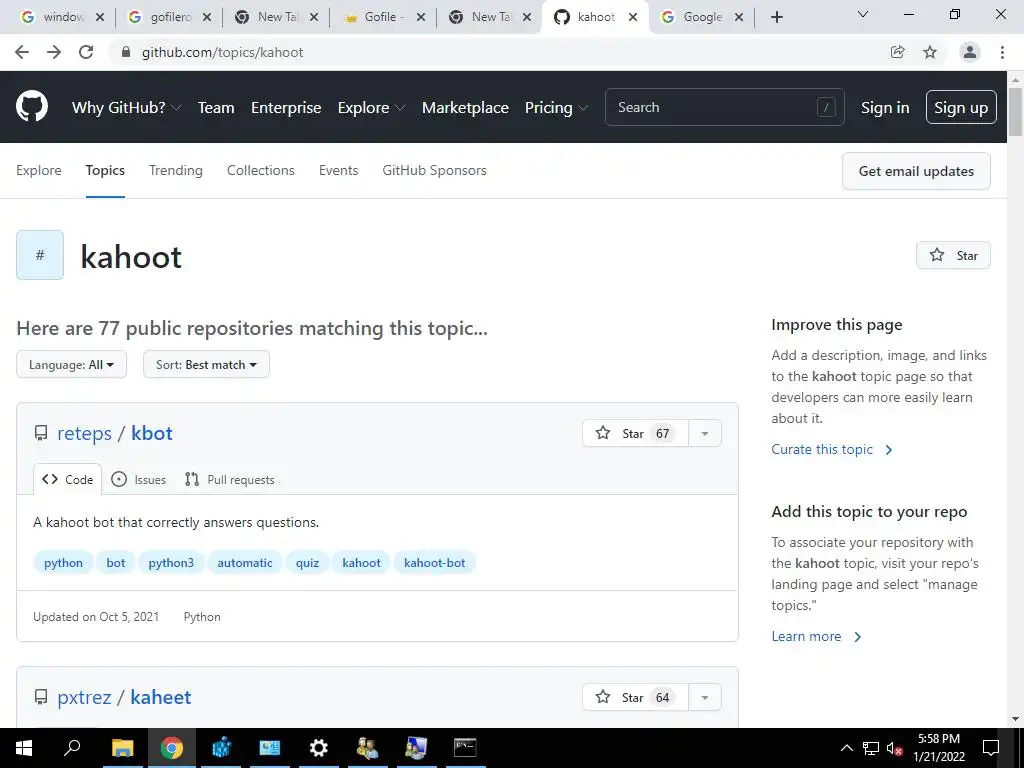Expand the Why GitHub? menu

(x=126, y=108)
